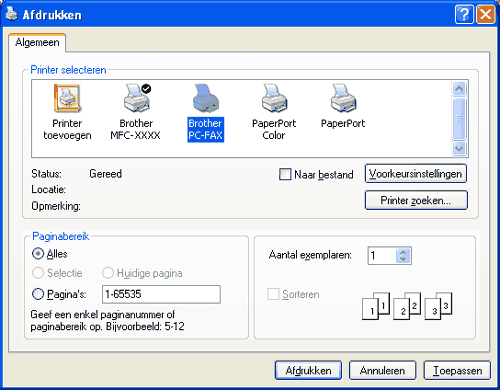The image size is (500, 390).
Task: Click the Printer zoeken... button
Action: (416, 200)
